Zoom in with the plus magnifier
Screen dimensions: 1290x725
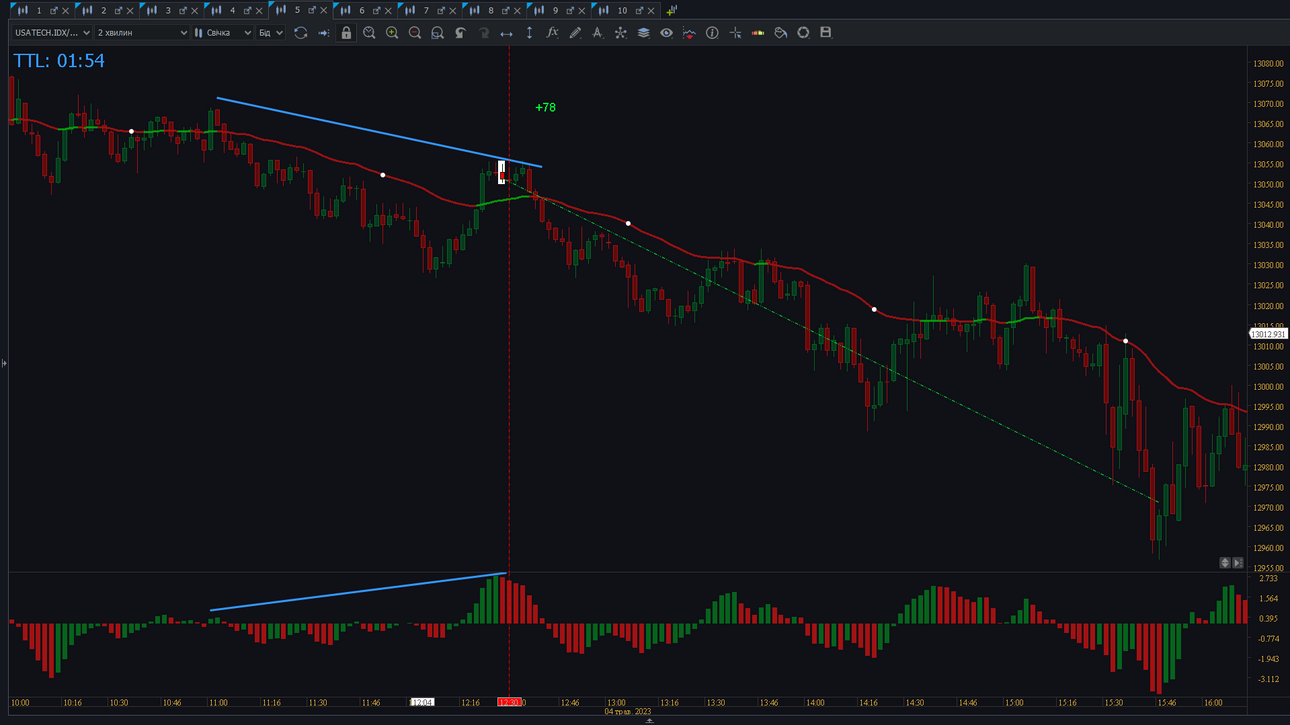392,33
